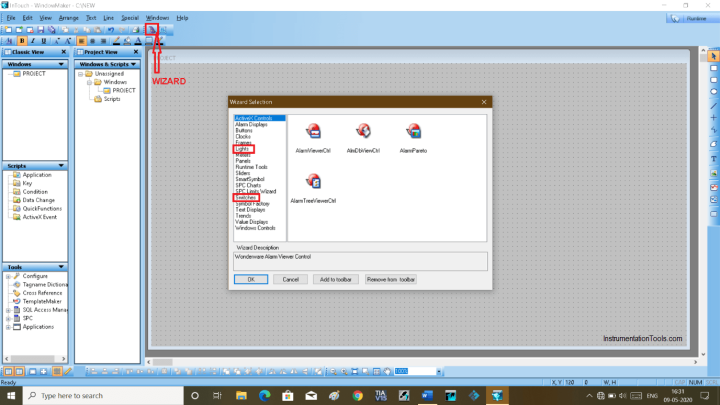Click the Wizard toolbar icon
Image resolution: width=720 pixels, height=405 pixels.
[x=151, y=30]
